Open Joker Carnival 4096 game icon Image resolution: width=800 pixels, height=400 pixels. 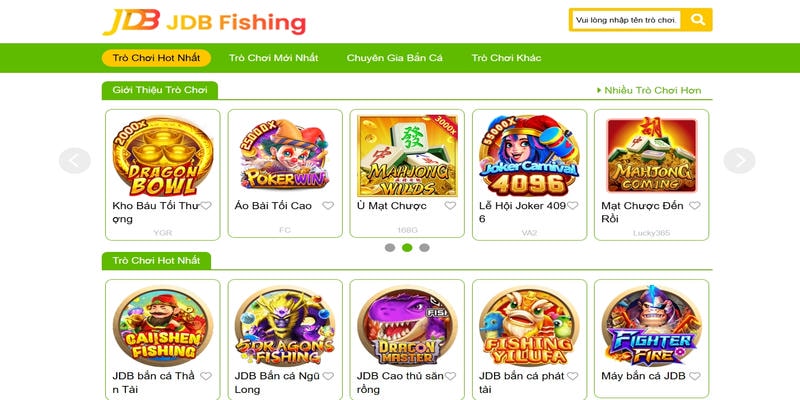point(529,156)
